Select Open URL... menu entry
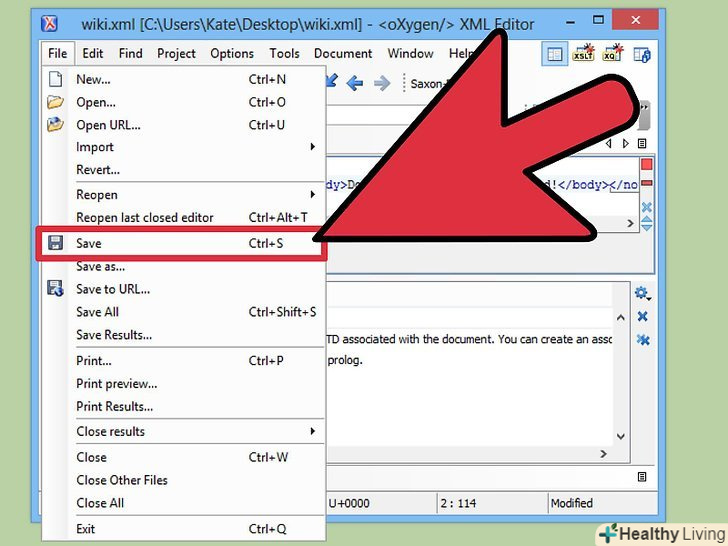 (183, 125)
